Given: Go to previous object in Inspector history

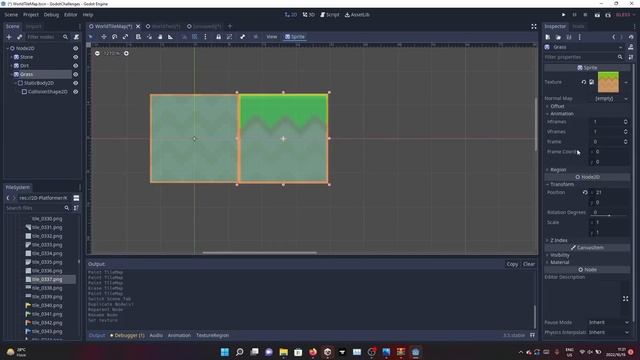Looking at the screenshot, I should tap(613, 37).
